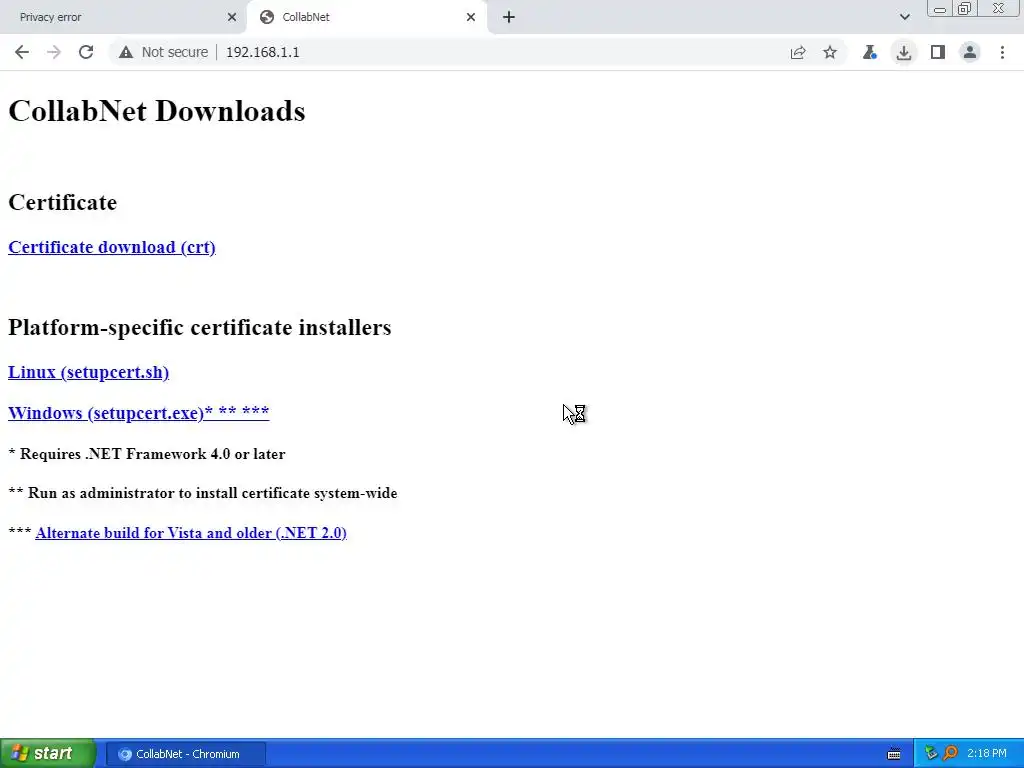
Task: Click the forward navigation arrow
Action: click(x=54, y=52)
